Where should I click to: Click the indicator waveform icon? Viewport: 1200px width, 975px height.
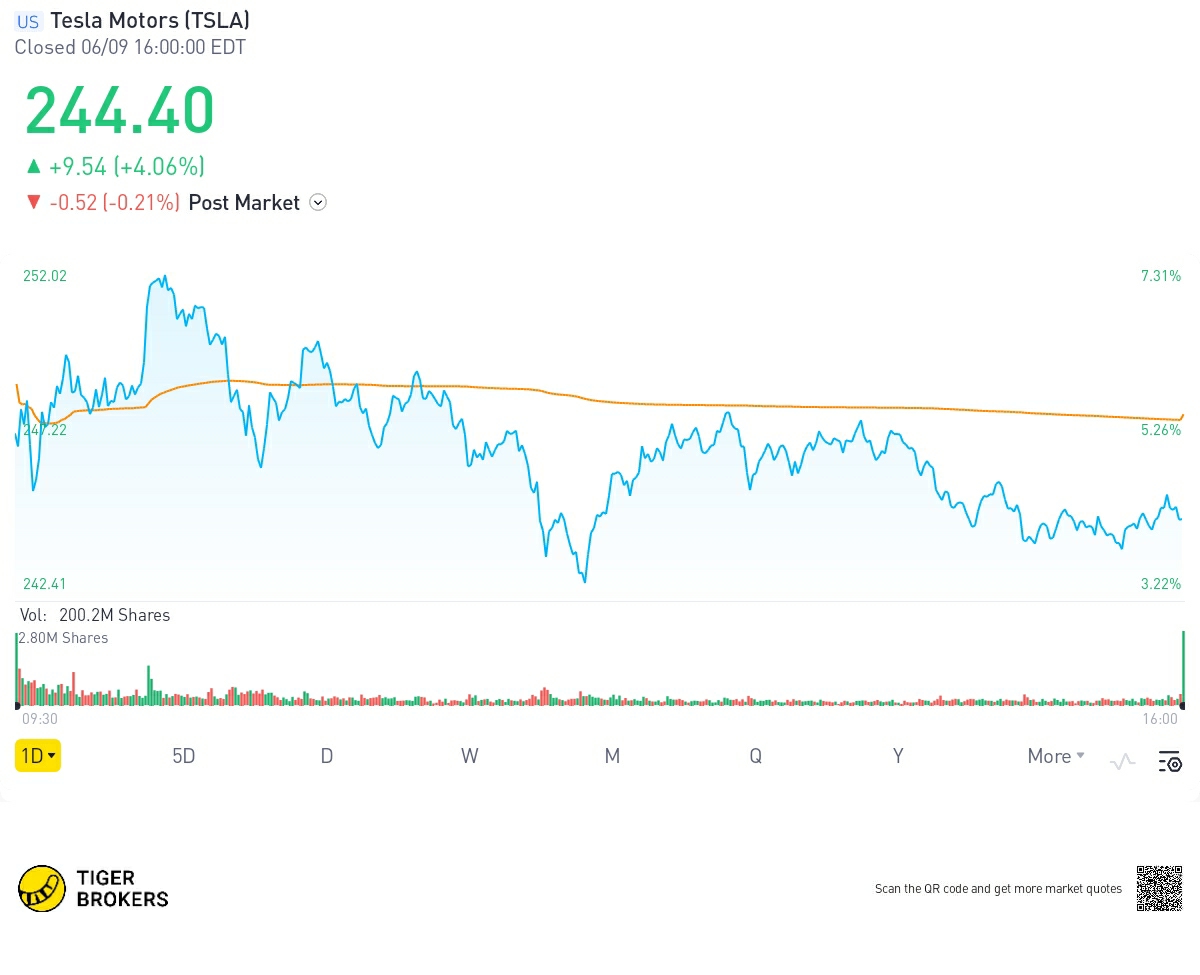[x=1122, y=762]
